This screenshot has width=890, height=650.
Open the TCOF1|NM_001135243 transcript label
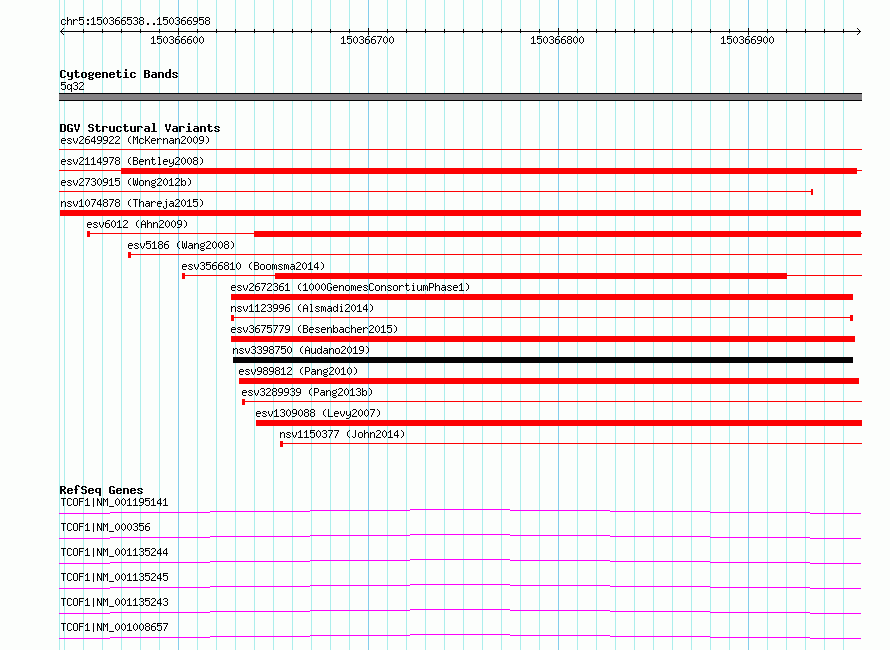(x=114, y=602)
